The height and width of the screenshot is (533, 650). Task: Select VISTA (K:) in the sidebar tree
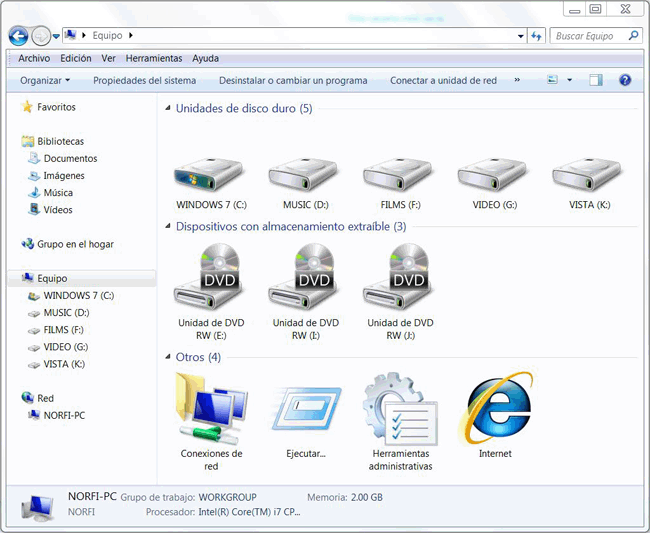click(x=64, y=364)
